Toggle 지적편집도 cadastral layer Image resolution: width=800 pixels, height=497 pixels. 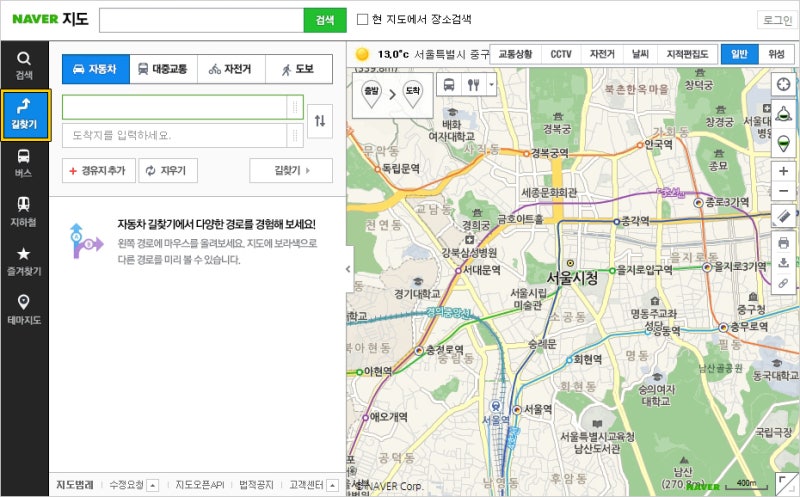[687, 54]
